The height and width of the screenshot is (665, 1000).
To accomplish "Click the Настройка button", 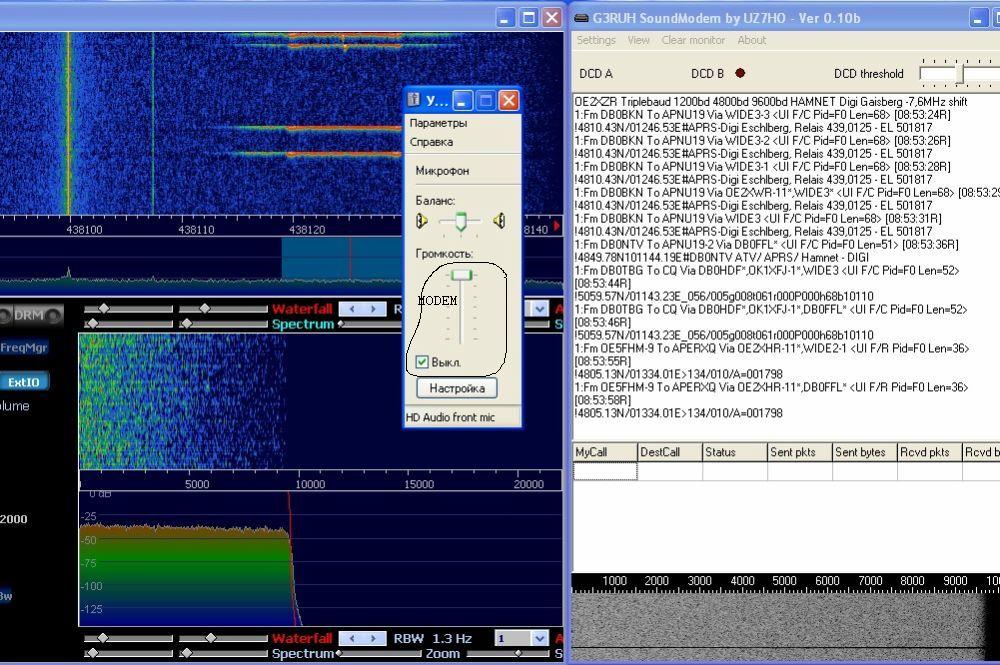I will [x=457, y=388].
